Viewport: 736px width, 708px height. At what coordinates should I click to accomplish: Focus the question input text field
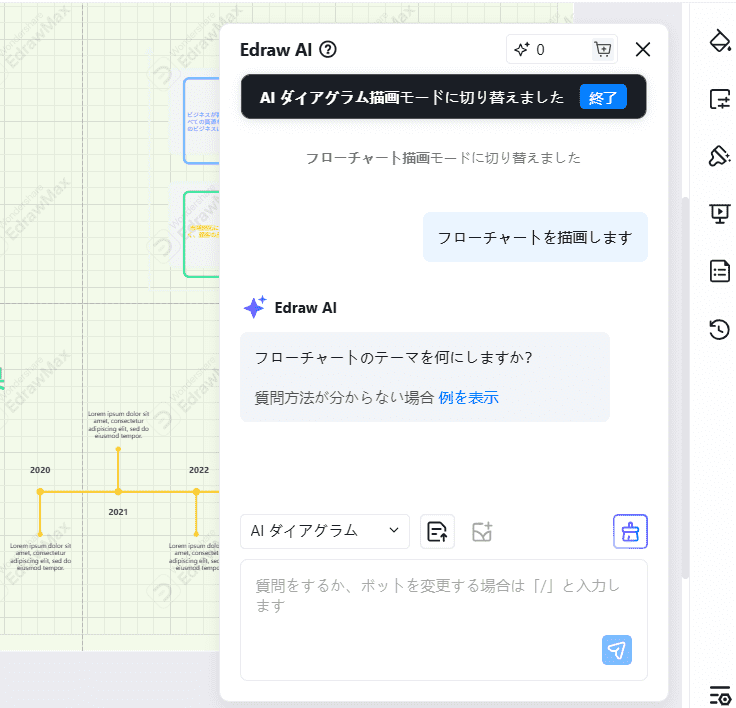pyautogui.click(x=444, y=620)
